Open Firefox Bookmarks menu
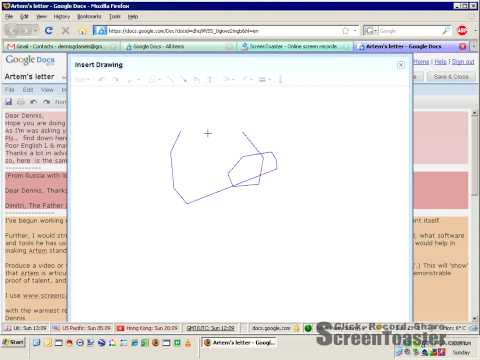The width and height of the screenshot is (480, 360). pyautogui.click(x=89, y=16)
